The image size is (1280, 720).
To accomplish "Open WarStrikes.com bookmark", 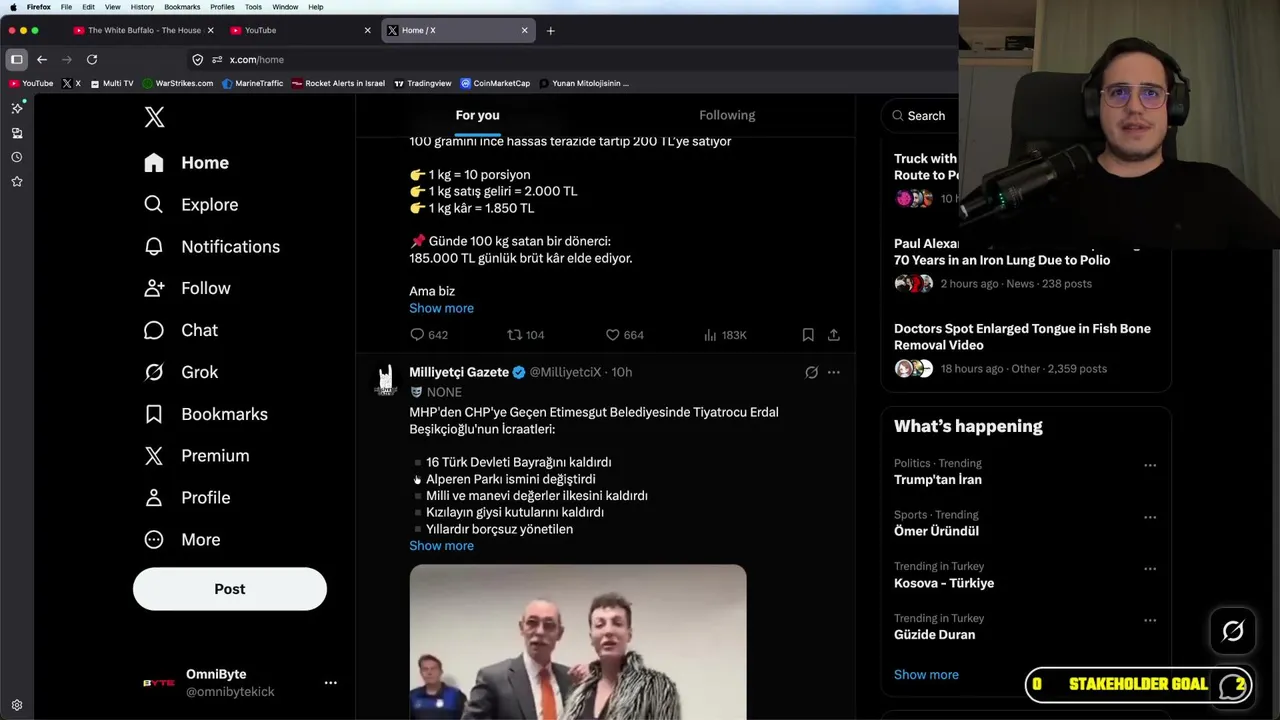I will point(178,84).
